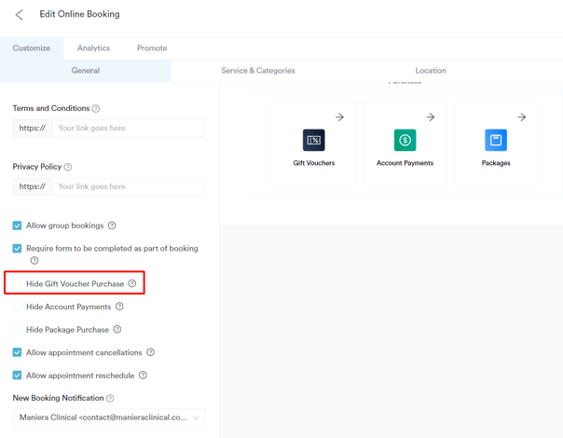Show help for Hide Gift Voucher Purchase
This screenshot has height=438, width=563.
tap(132, 283)
